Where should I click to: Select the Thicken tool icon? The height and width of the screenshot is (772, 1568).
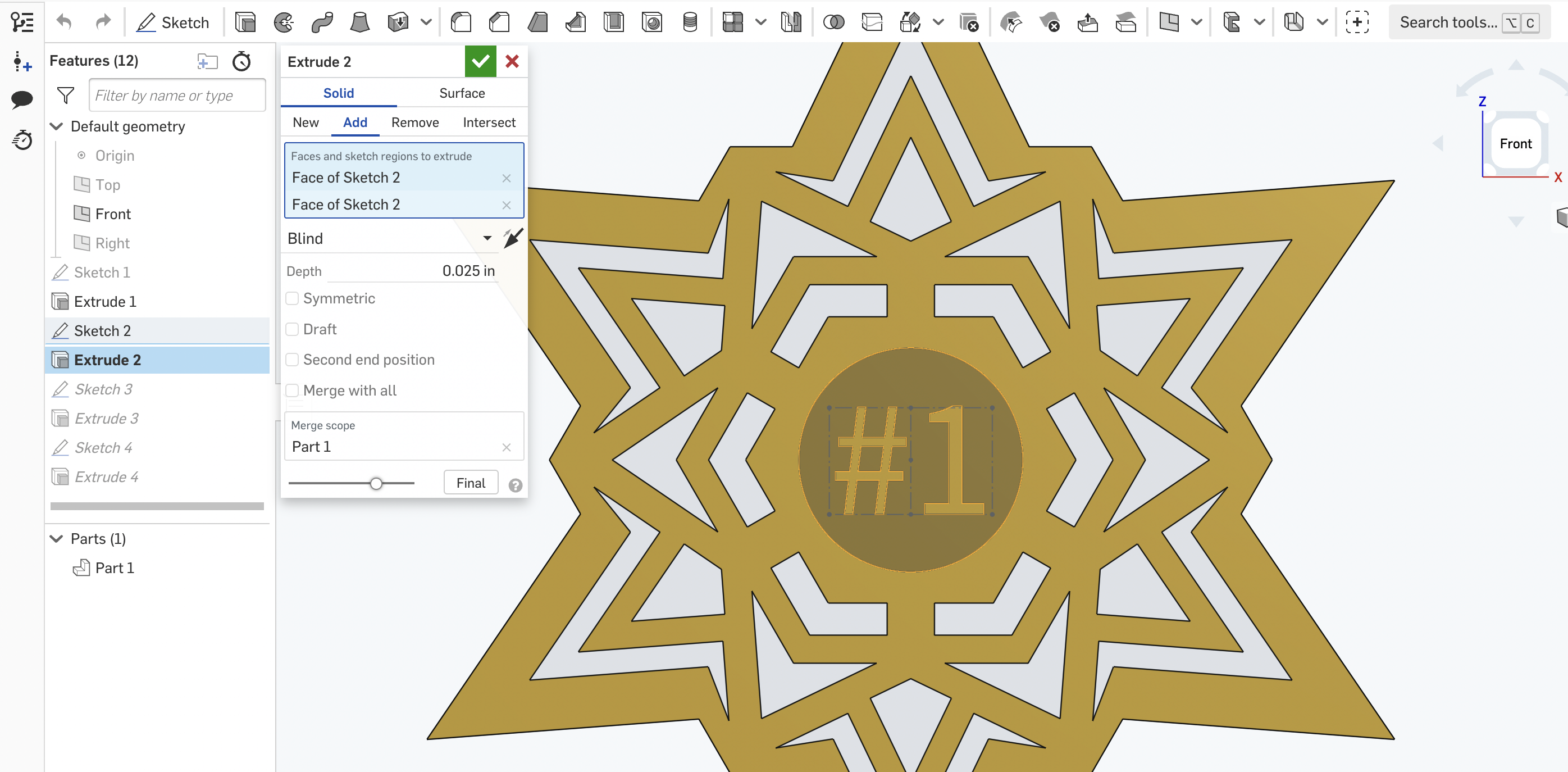point(398,22)
